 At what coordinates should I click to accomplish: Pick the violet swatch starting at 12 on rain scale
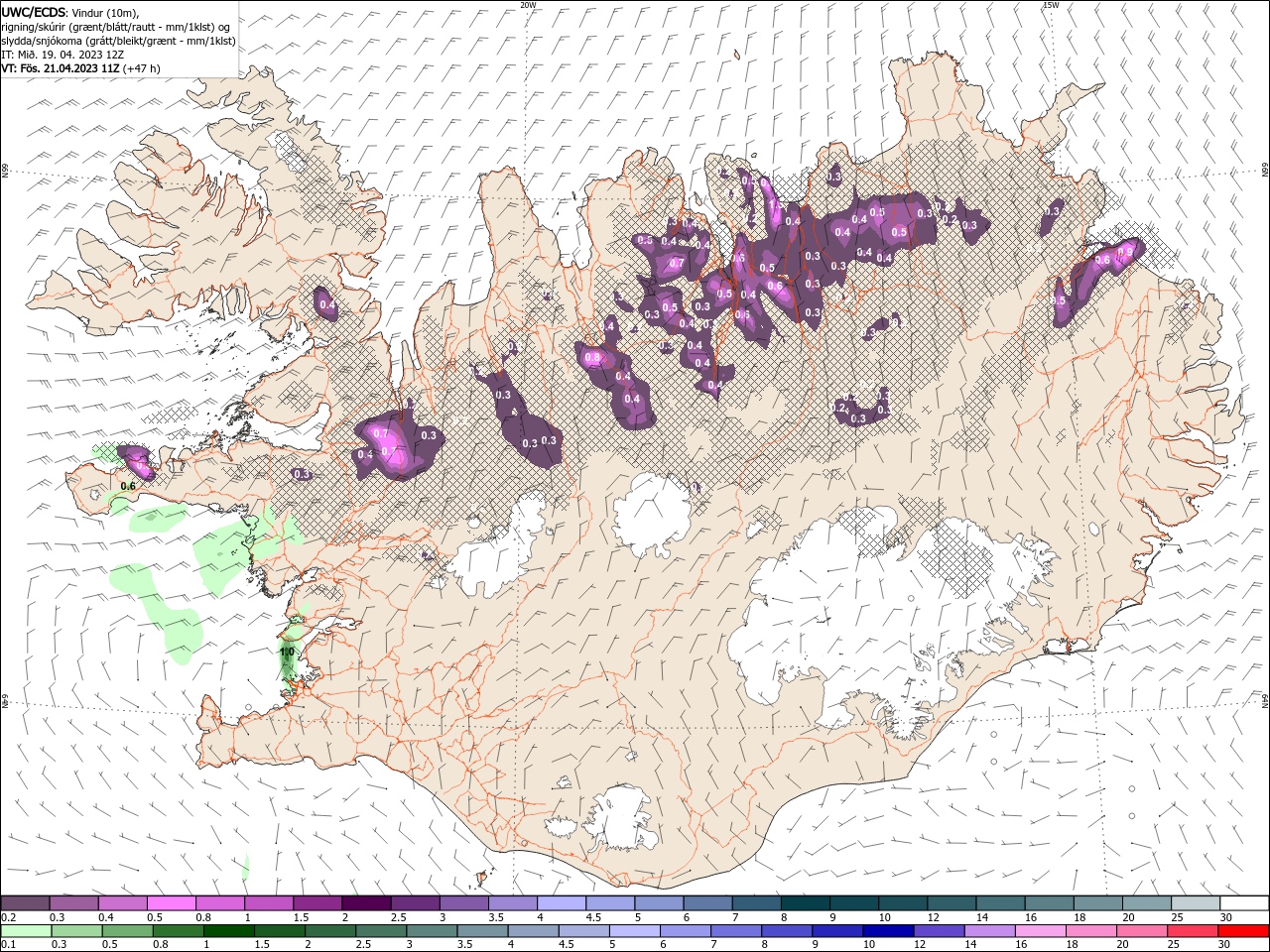click(x=939, y=931)
